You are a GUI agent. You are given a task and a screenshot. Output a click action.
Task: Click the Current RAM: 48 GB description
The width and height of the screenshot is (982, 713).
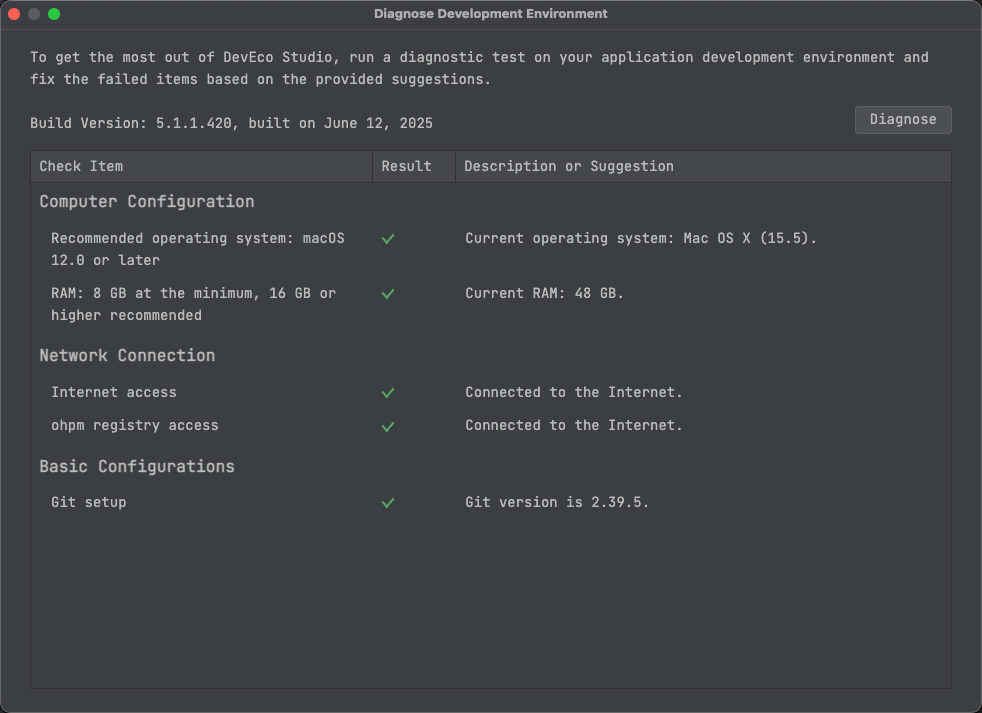click(x=544, y=293)
